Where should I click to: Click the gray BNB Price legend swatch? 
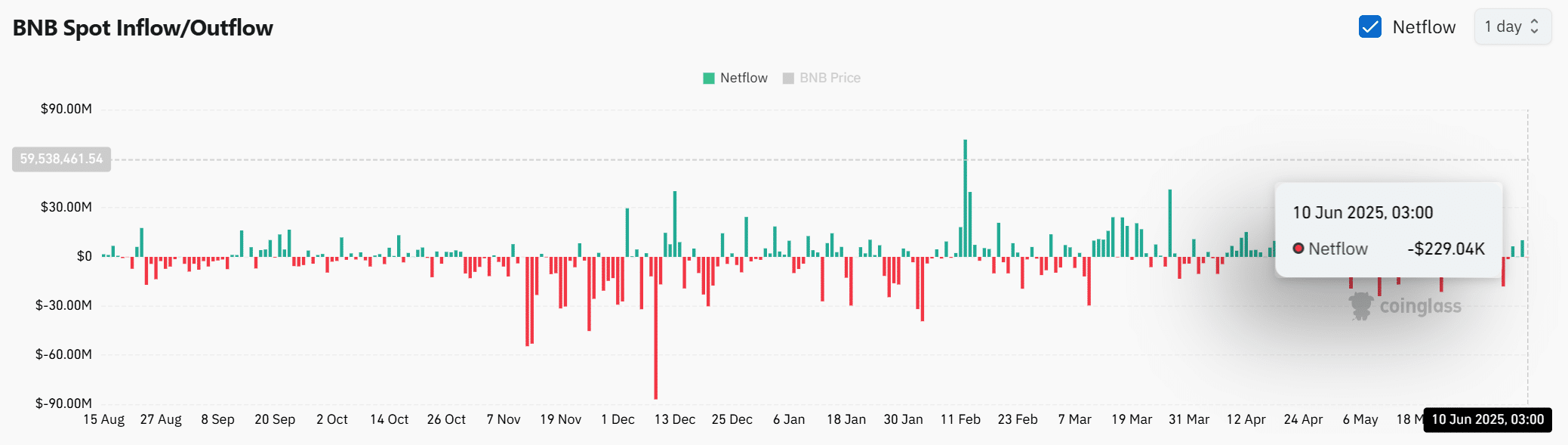tap(788, 78)
